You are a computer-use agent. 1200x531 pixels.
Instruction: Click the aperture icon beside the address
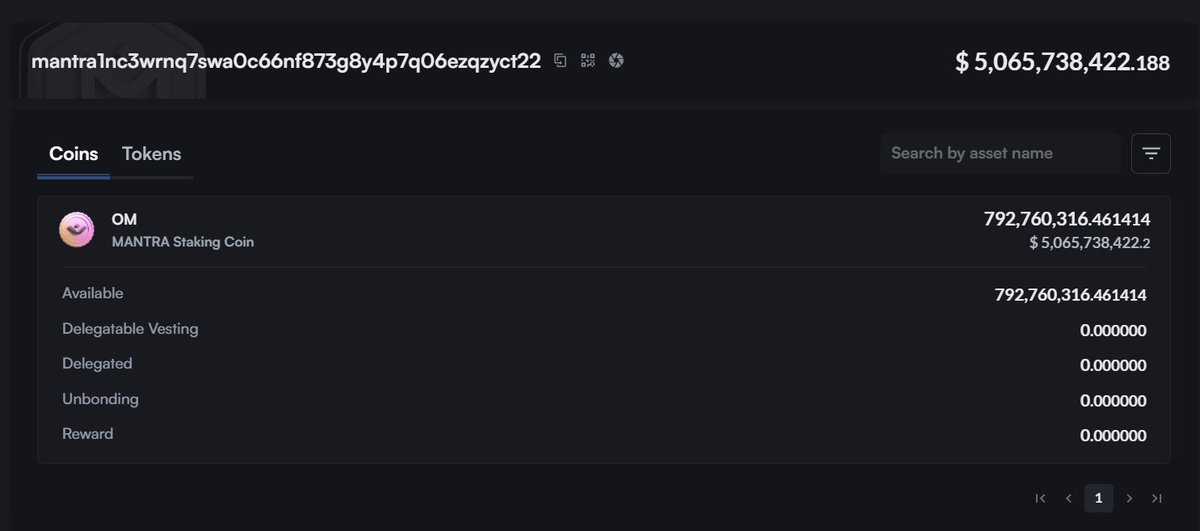pyautogui.click(x=616, y=61)
